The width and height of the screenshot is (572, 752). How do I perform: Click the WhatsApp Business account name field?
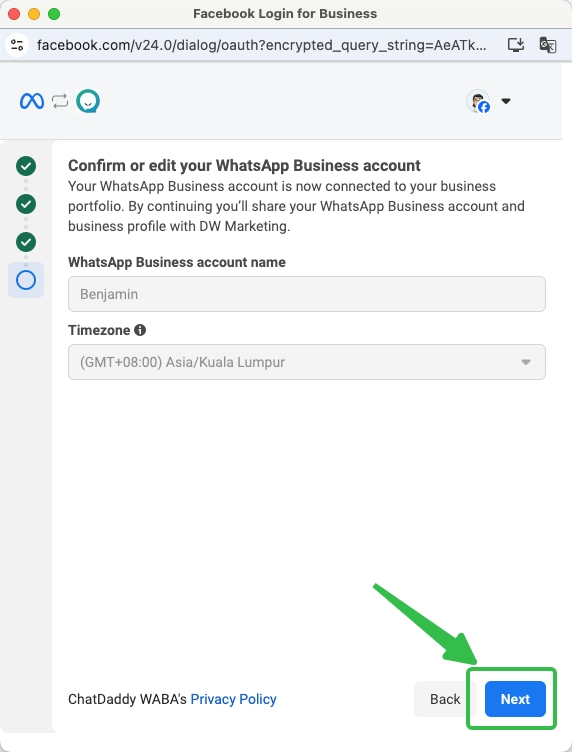[307, 294]
